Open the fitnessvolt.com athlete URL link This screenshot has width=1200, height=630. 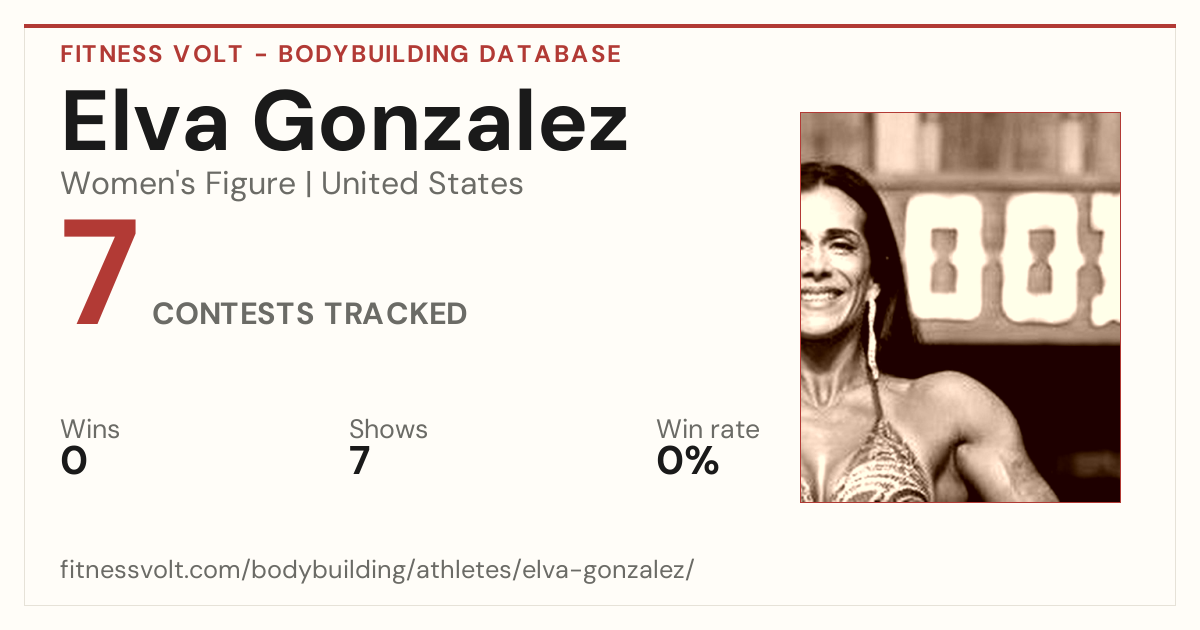pos(377,571)
